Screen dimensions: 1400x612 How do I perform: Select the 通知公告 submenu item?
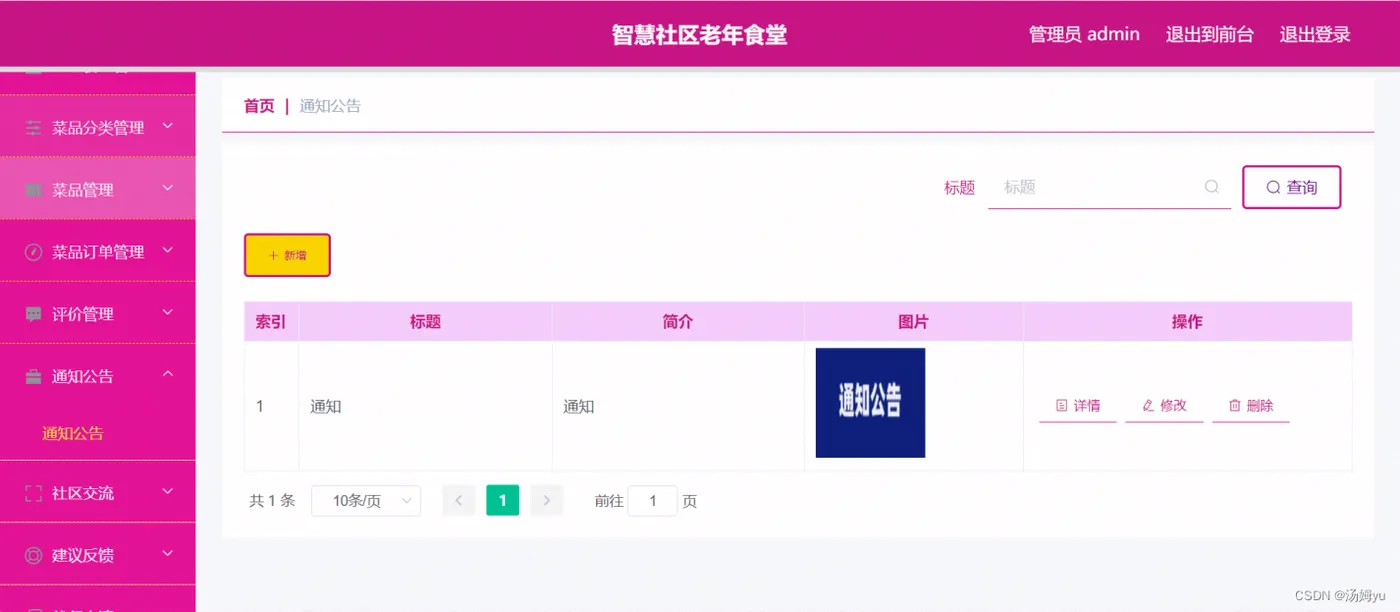pyautogui.click(x=73, y=434)
